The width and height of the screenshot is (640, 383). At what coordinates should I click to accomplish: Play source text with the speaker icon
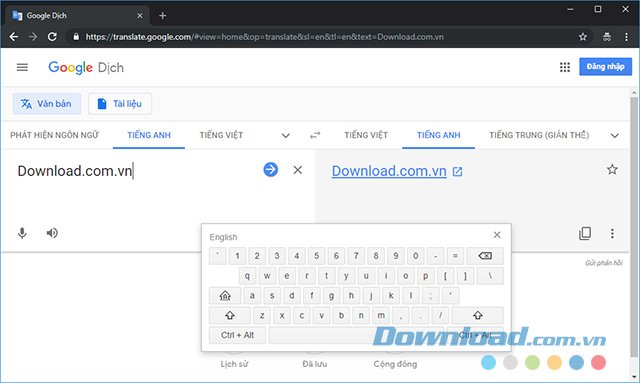click(x=52, y=233)
